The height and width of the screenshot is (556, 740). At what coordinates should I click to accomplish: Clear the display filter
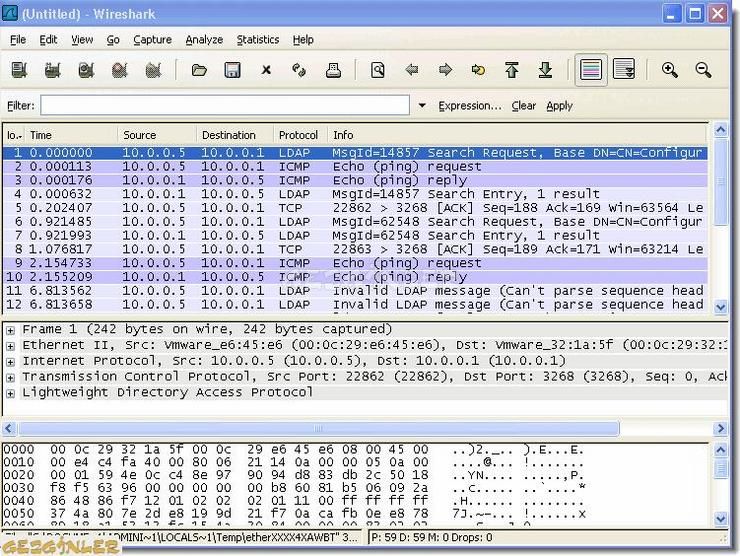[523, 106]
